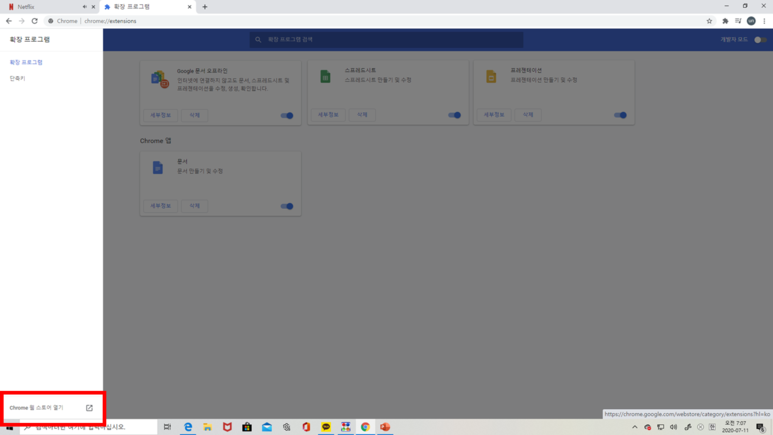Open File Explorer from taskbar
The image size is (773, 435).
click(x=208, y=427)
